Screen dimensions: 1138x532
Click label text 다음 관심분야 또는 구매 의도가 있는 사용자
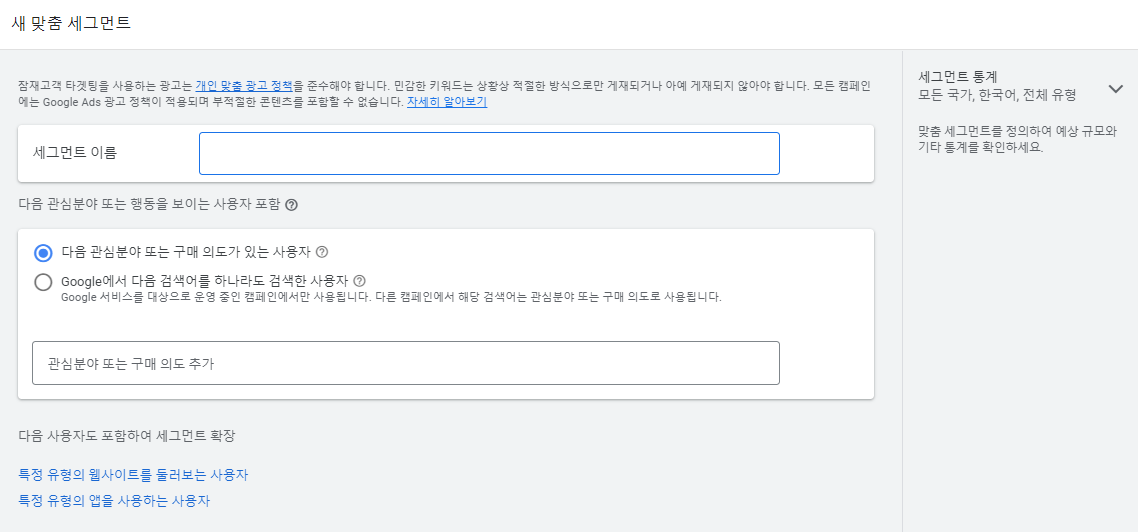click(187, 253)
